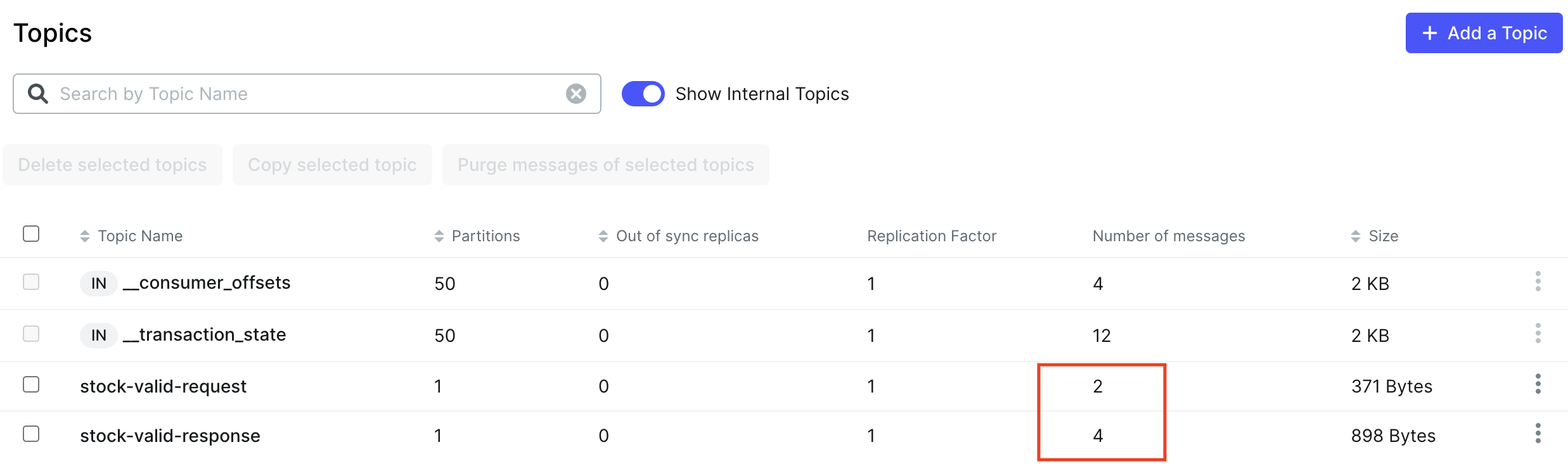
Task: Click the search magnifier icon
Action: point(38,94)
